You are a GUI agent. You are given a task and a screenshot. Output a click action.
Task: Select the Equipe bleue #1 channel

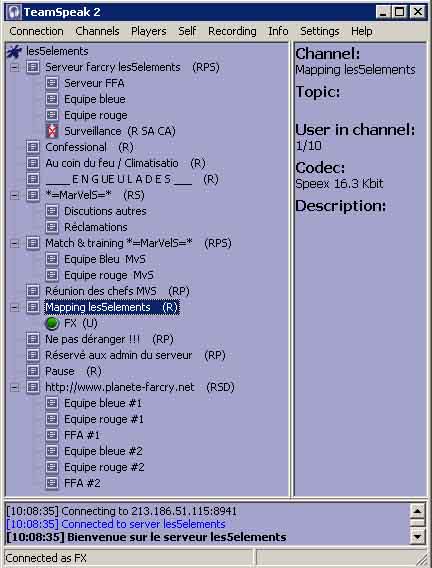[x=103, y=403]
